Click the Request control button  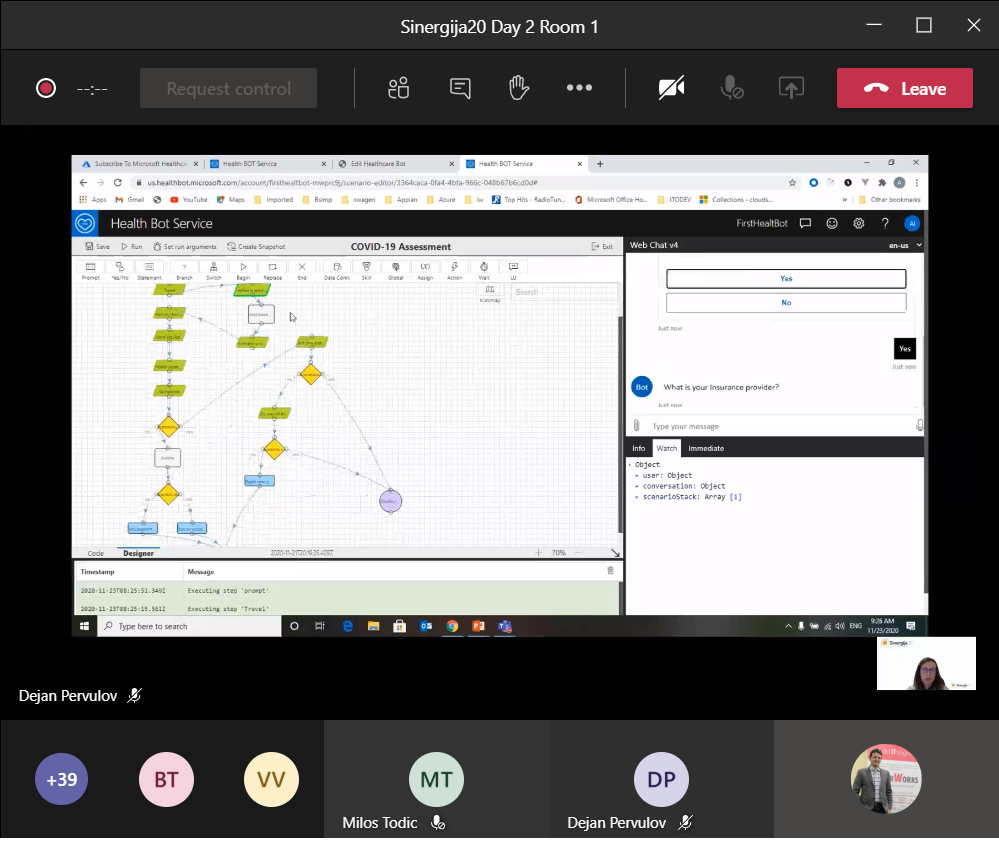click(x=228, y=88)
